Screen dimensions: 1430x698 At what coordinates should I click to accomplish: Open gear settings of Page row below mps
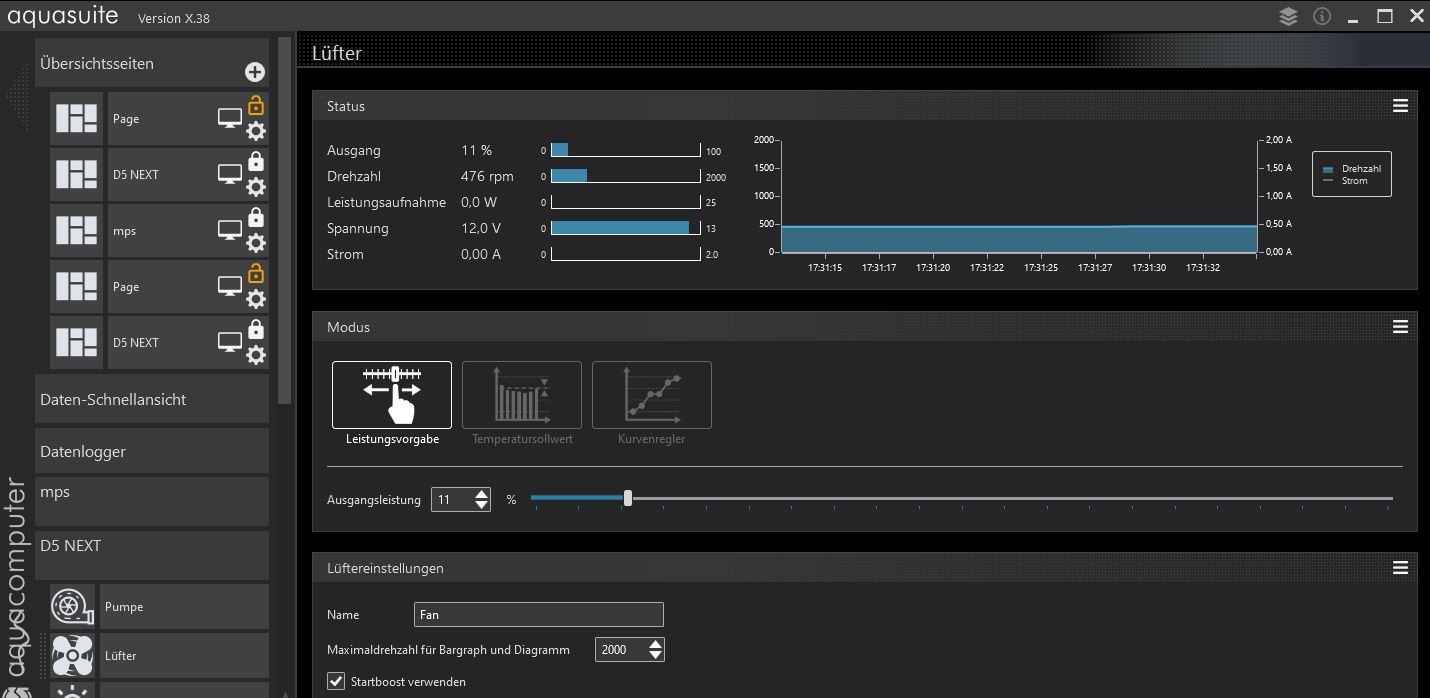tap(256, 298)
